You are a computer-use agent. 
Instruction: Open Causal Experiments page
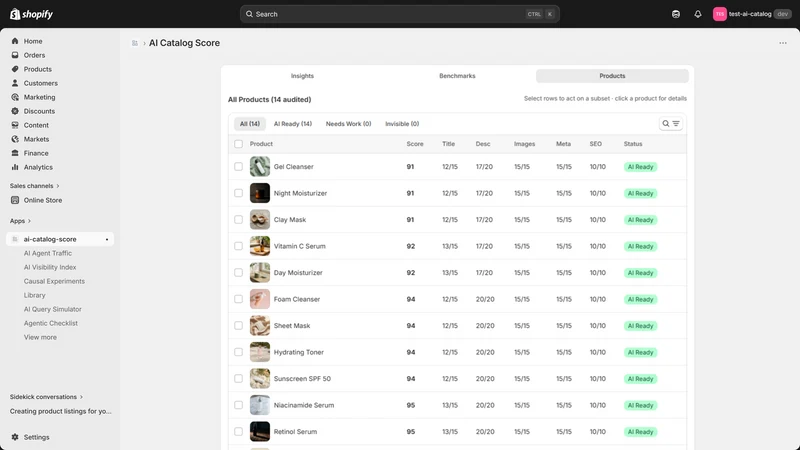(54, 281)
